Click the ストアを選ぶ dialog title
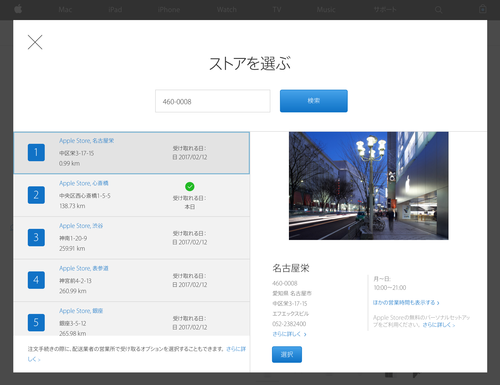 point(250,63)
